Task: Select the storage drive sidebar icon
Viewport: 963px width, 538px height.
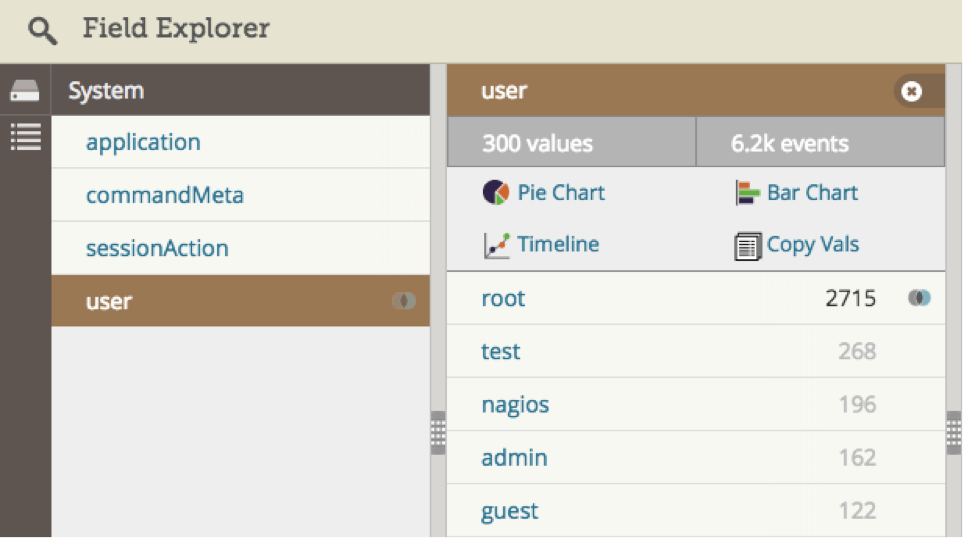Action: (24, 91)
